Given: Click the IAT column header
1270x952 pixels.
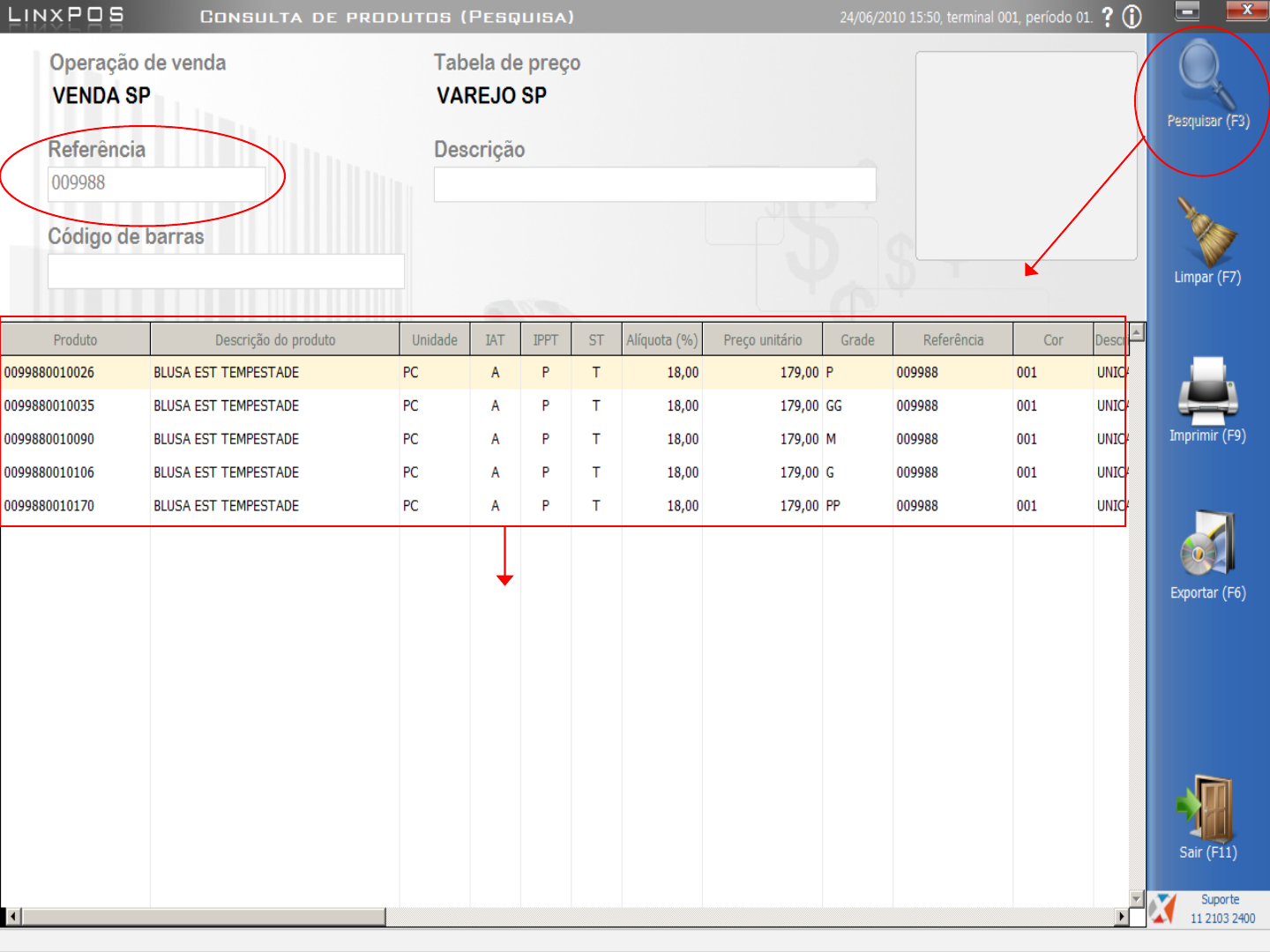Looking at the screenshot, I should (495, 339).
